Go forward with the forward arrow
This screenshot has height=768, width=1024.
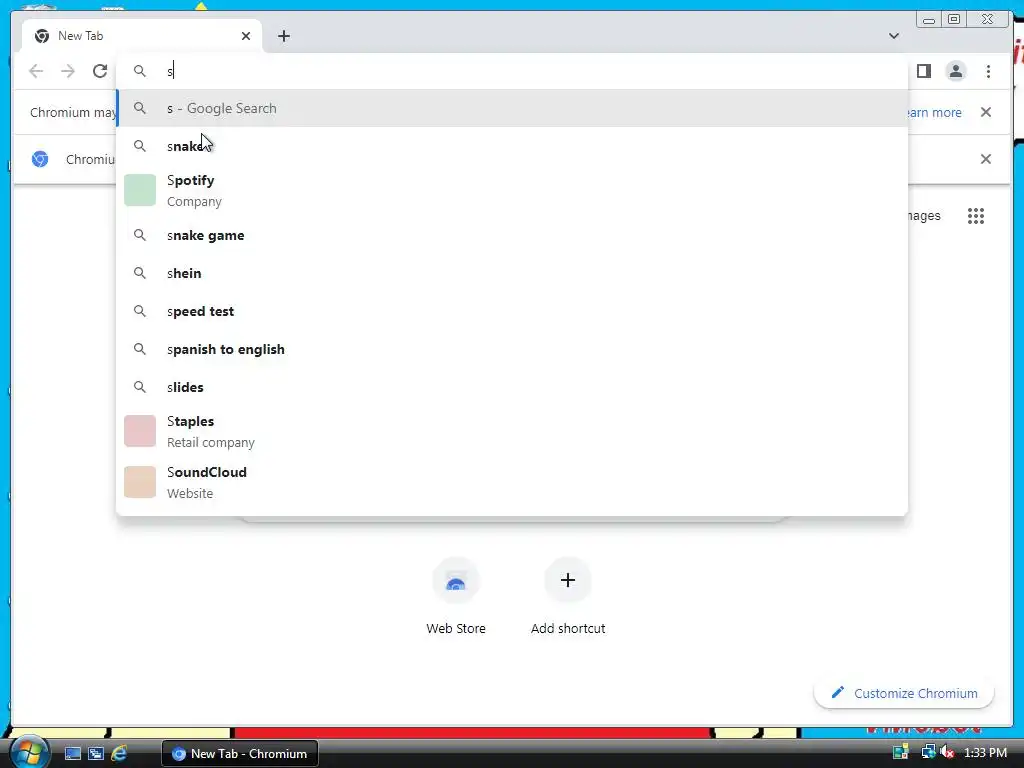[x=68, y=71]
